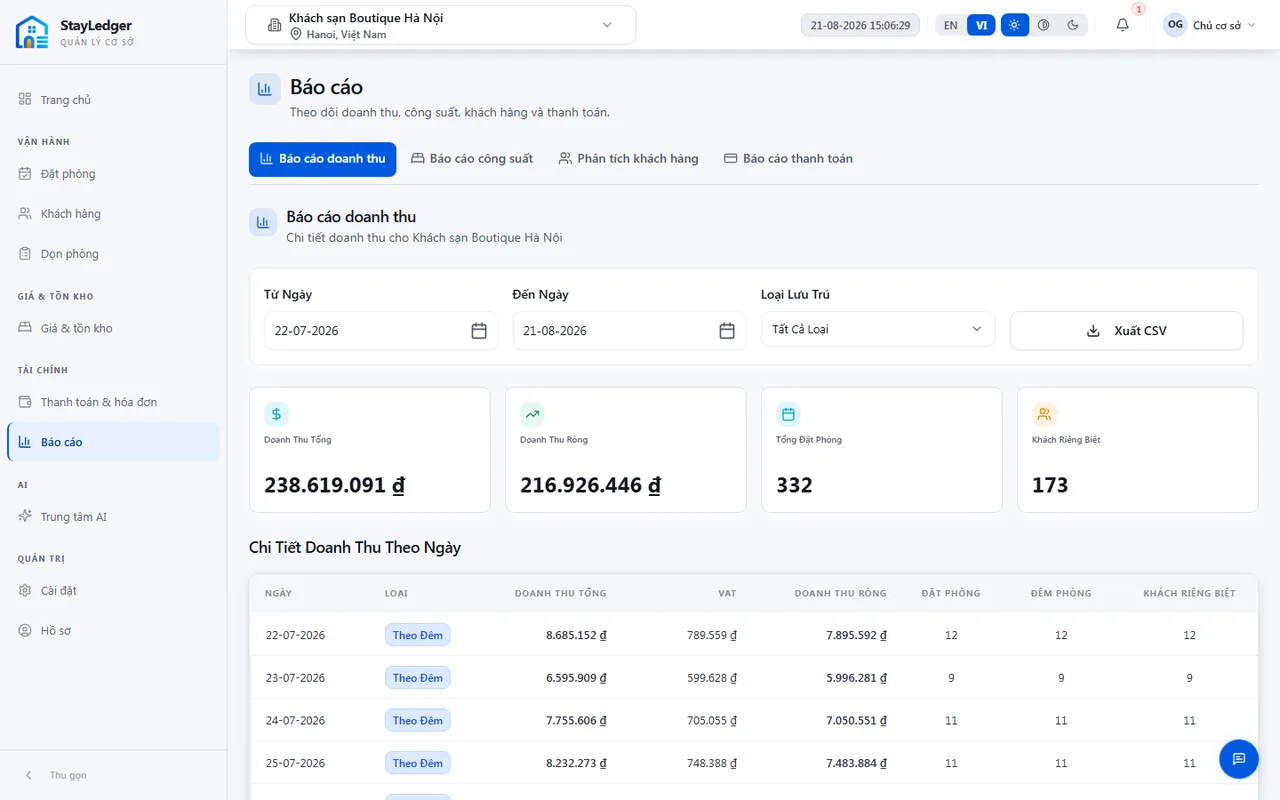This screenshot has height=800, width=1280.
Task: Click the hotel building icon
Action: [275, 25]
